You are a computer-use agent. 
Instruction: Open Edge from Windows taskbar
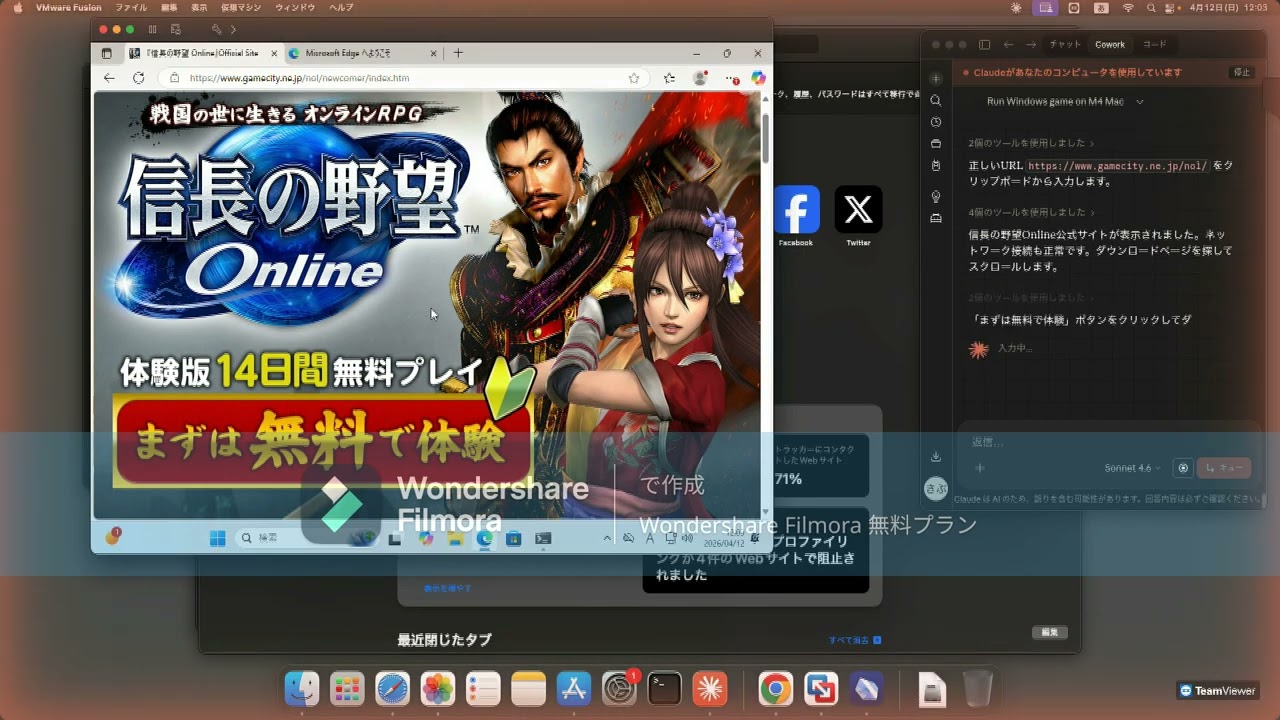(484, 538)
